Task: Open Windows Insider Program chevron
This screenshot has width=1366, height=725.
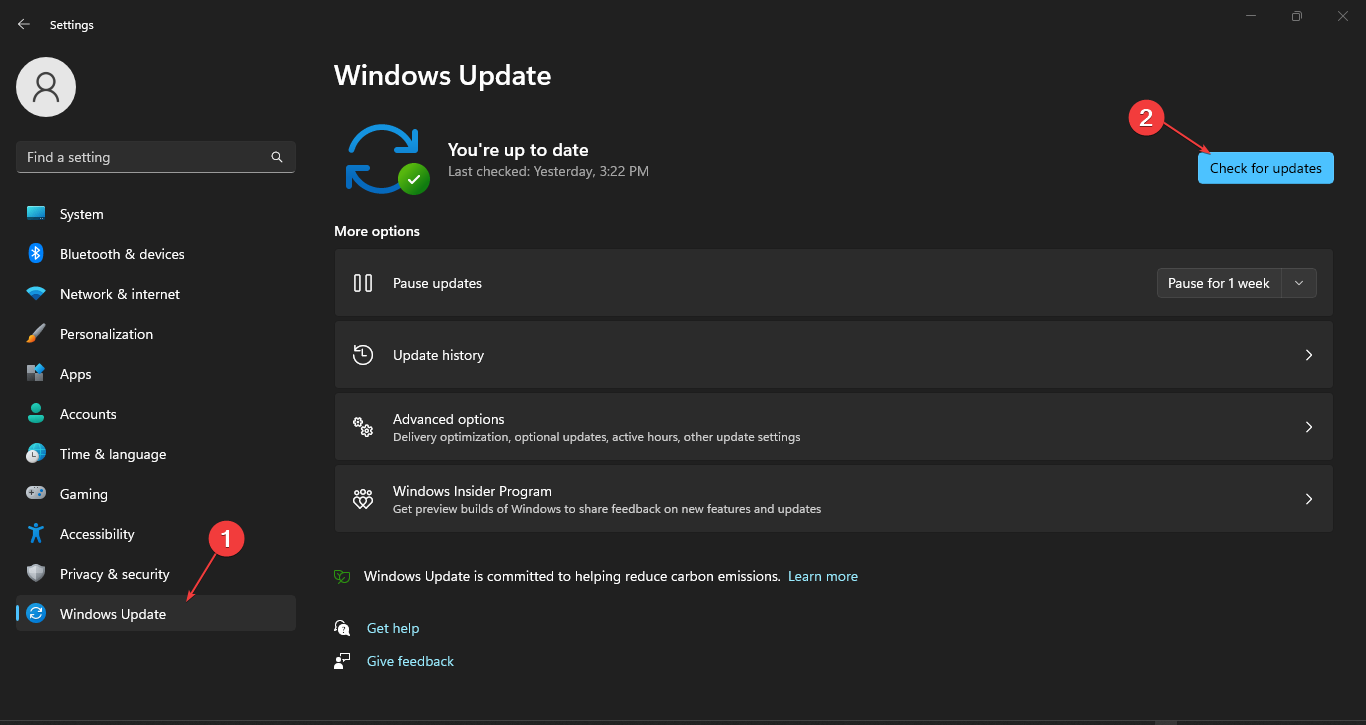Action: (x=1309, y=499)
